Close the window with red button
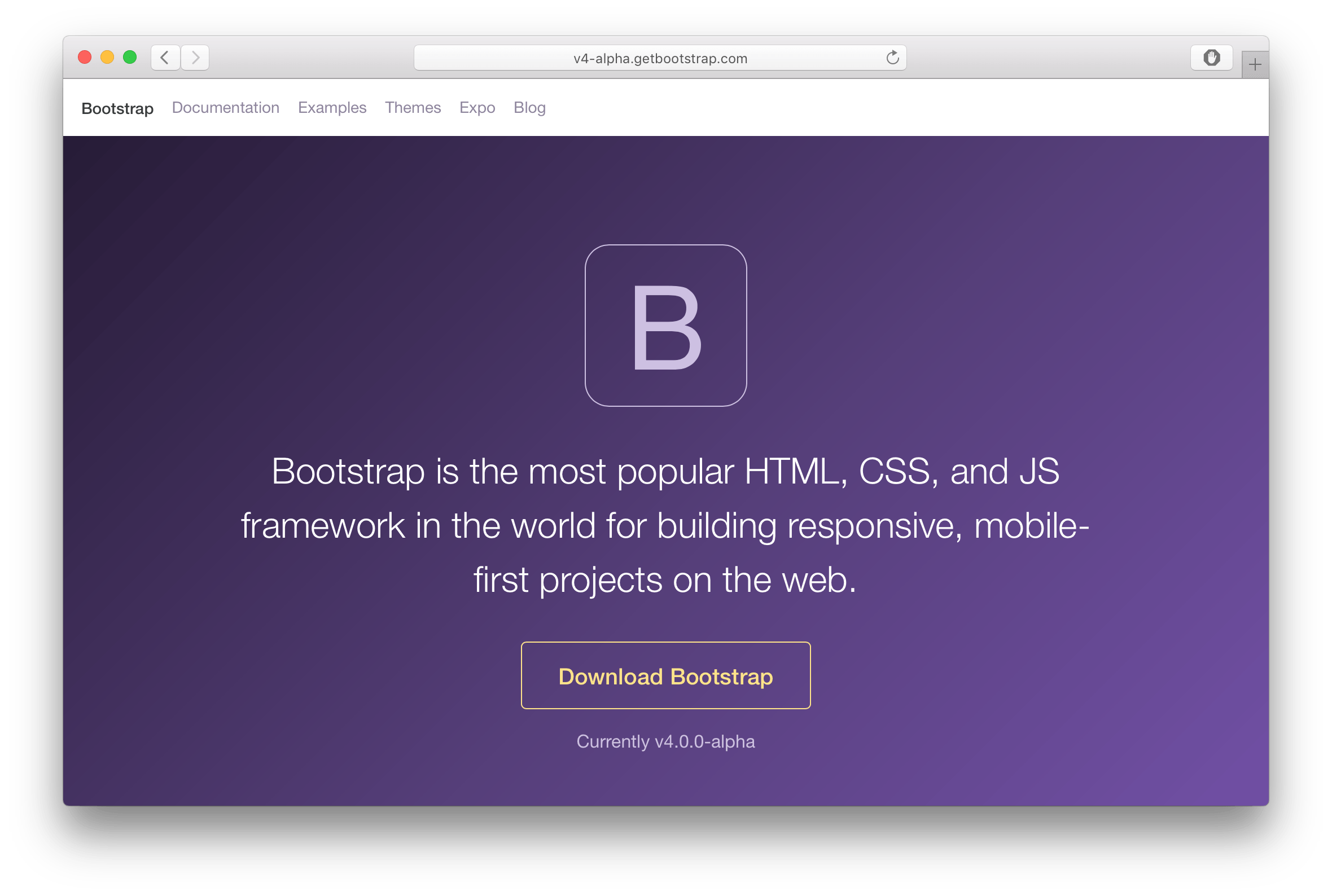Screen dimensions: 1332x896 click(85, 57)
